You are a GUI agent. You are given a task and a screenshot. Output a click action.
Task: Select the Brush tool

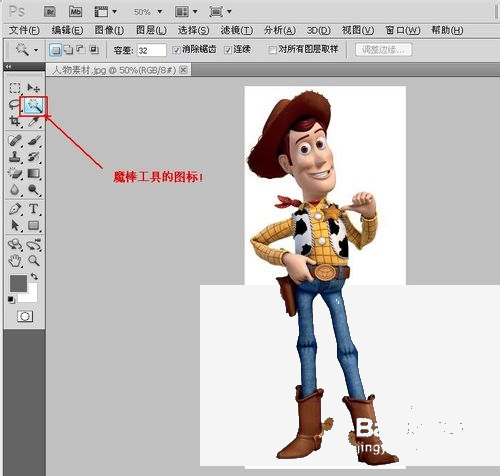[34, 141]
